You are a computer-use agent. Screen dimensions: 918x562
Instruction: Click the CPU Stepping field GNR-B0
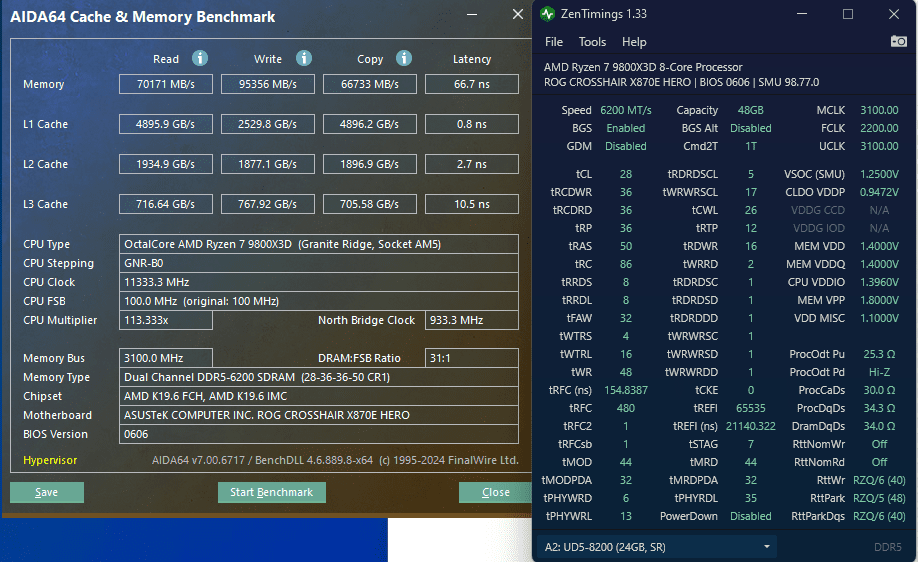point(318,263)
